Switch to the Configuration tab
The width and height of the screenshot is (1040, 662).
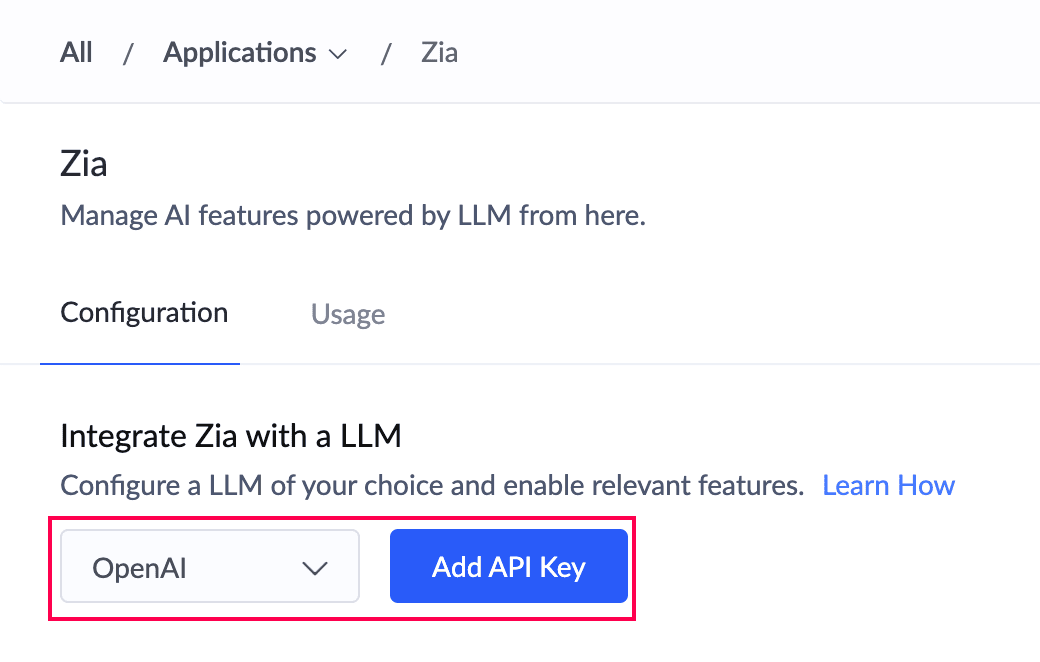point(144,313)
